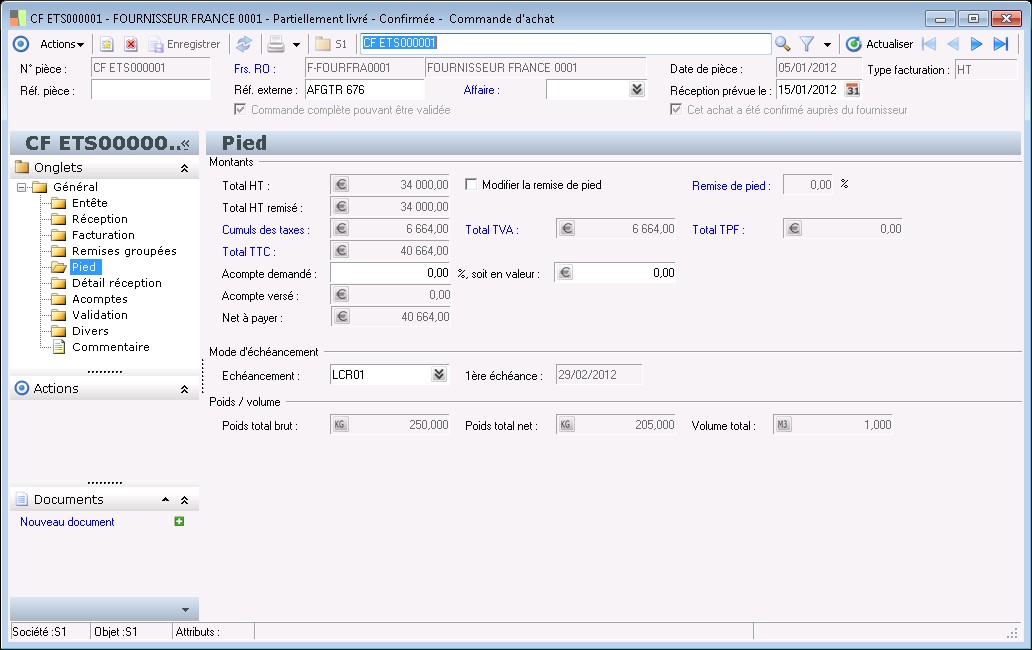This screenshot has width=1032, height=650.
Task: Select Réception in the tree
Action: pyautogui.click(x=99, y=219)
